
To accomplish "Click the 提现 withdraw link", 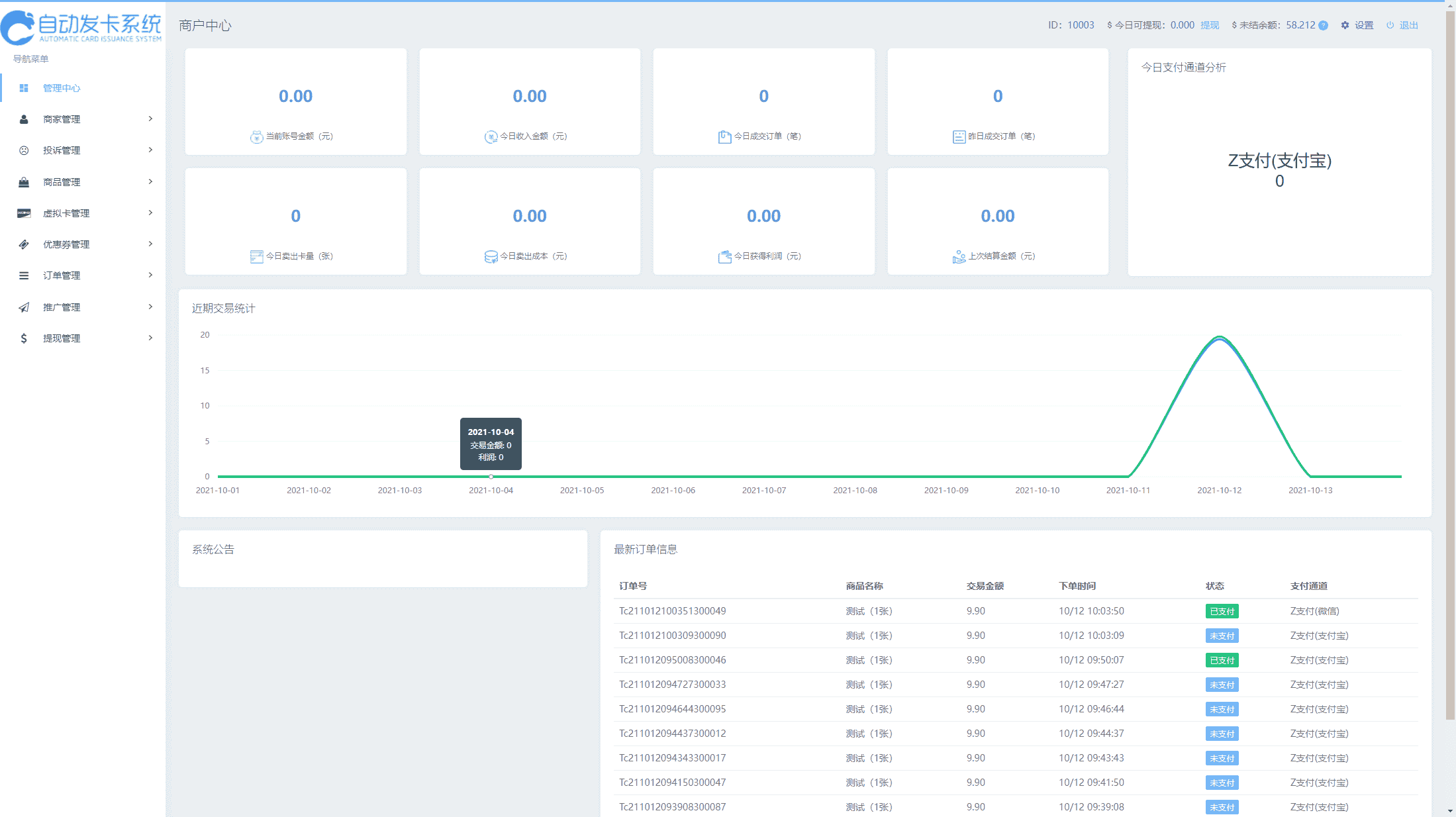I will 1209,25.
